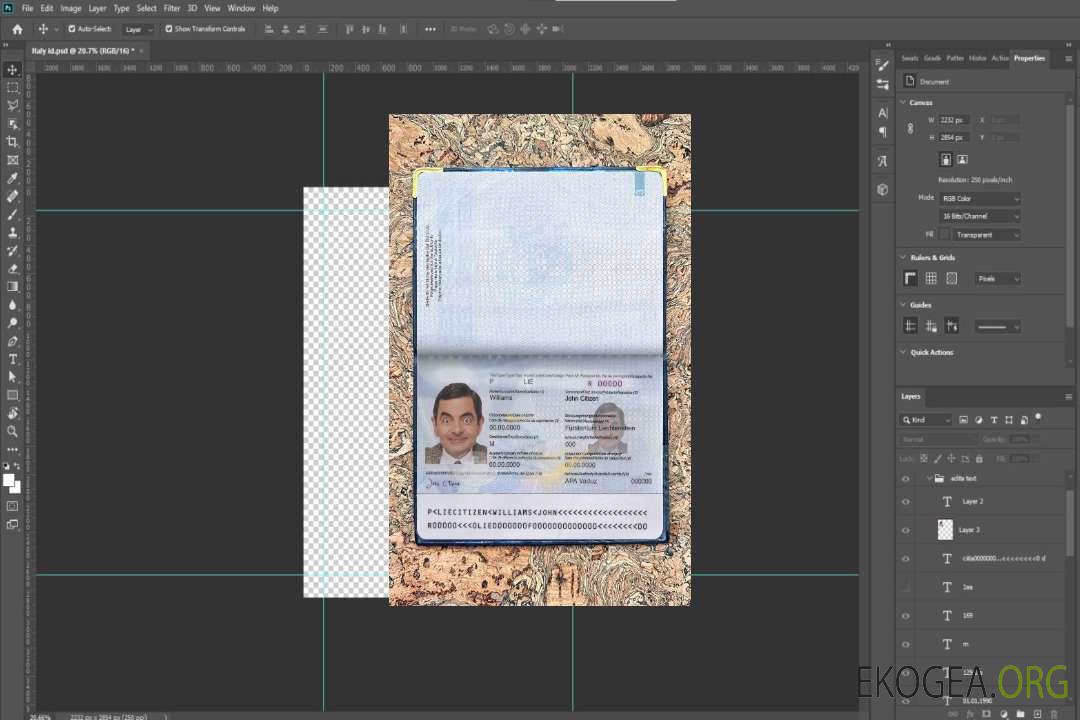
Task: Set canvas to landscape orientation icon
Action: (962, 159)
